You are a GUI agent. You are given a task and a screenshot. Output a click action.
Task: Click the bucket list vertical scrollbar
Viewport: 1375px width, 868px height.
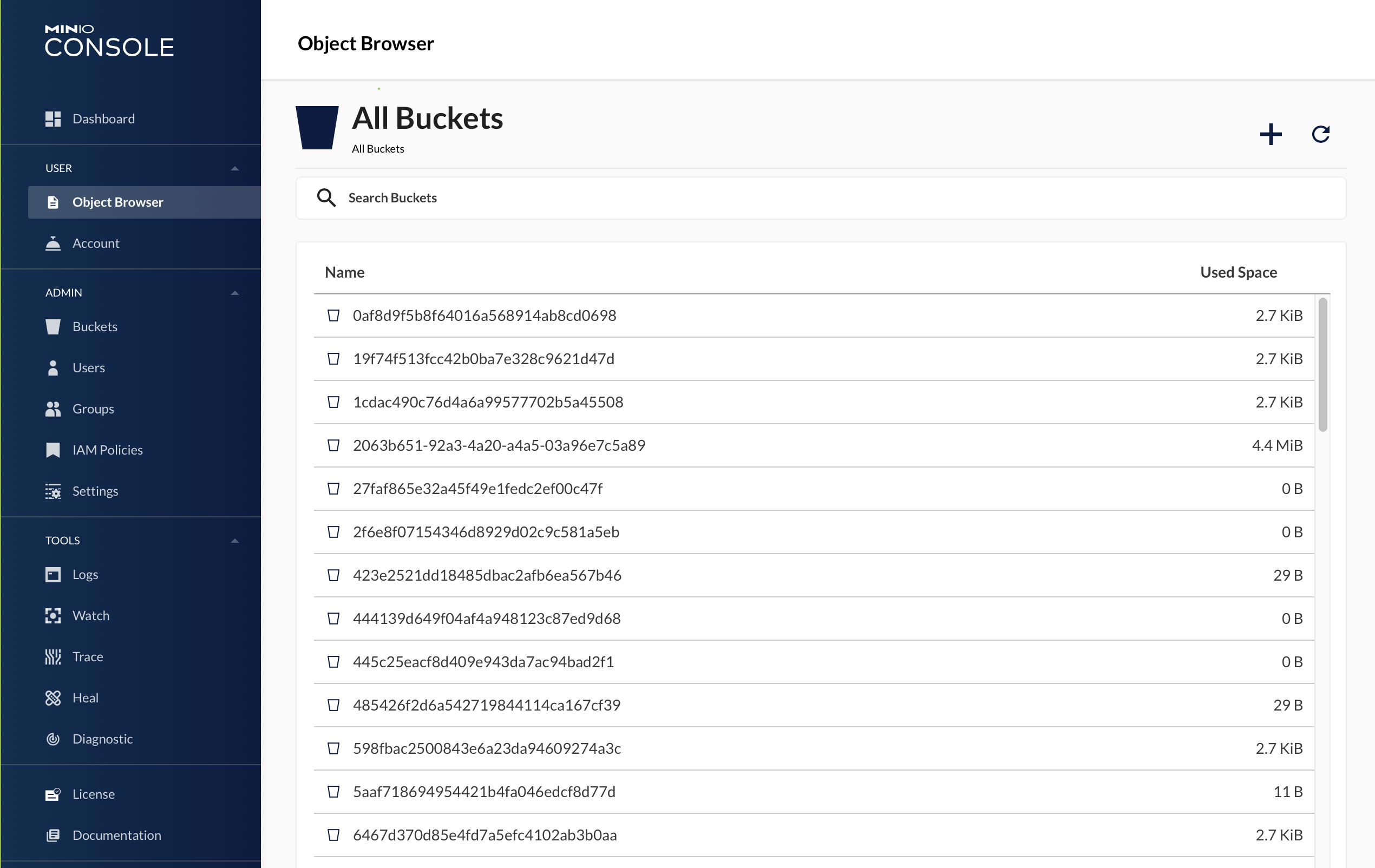1322,365
